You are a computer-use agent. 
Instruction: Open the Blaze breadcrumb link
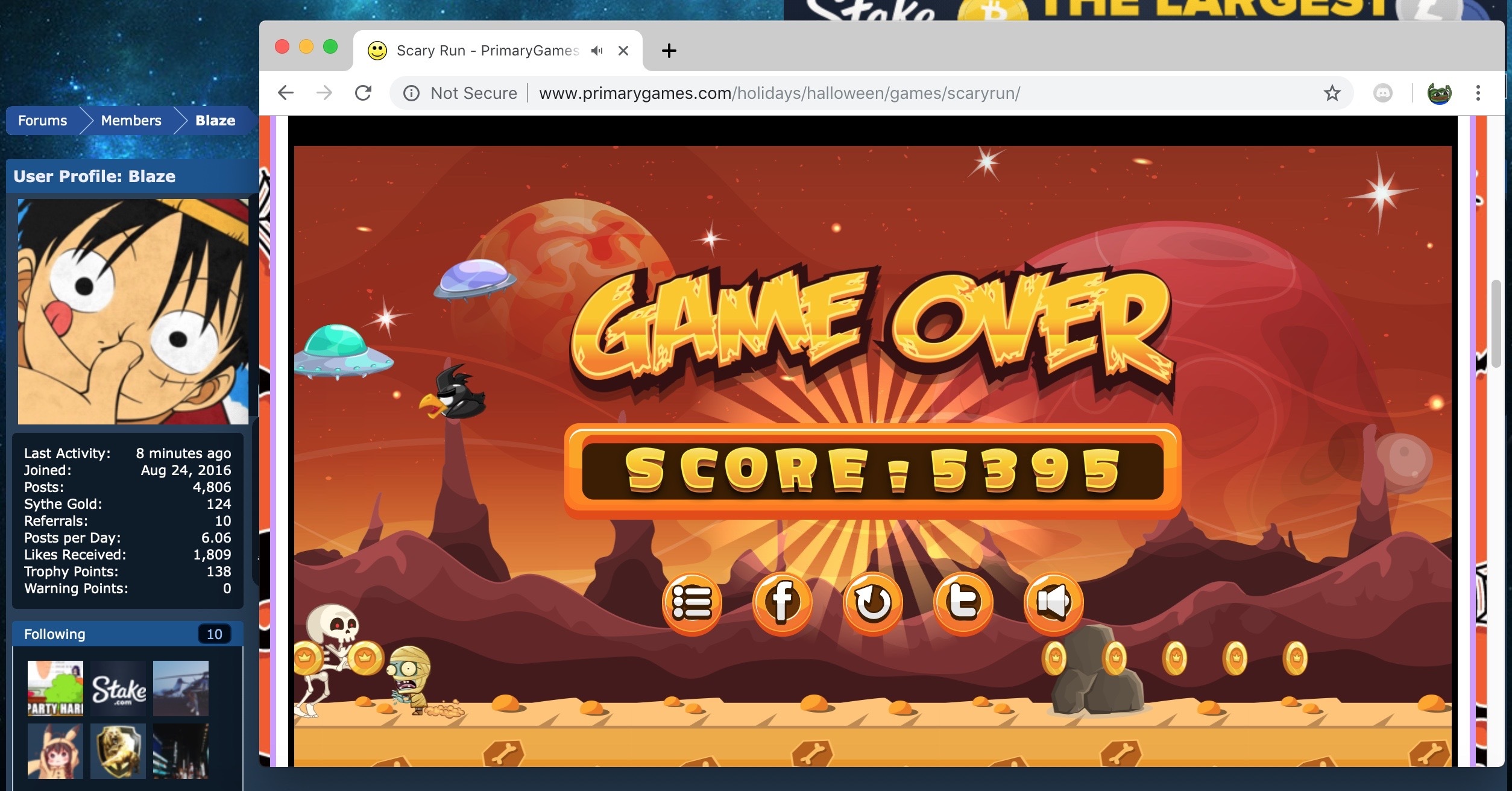(x=215, y=121)
